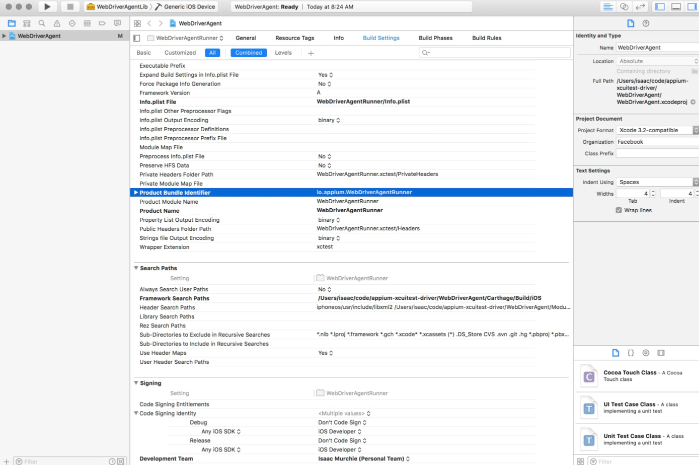Click the Stop button in toolbar

click(70, 6)
